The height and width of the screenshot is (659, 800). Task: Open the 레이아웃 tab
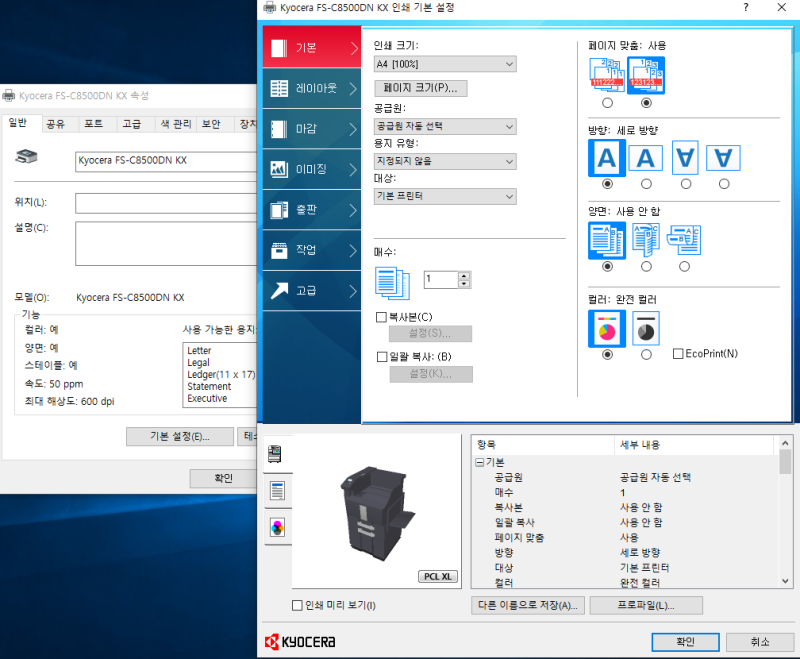point(312,88)
